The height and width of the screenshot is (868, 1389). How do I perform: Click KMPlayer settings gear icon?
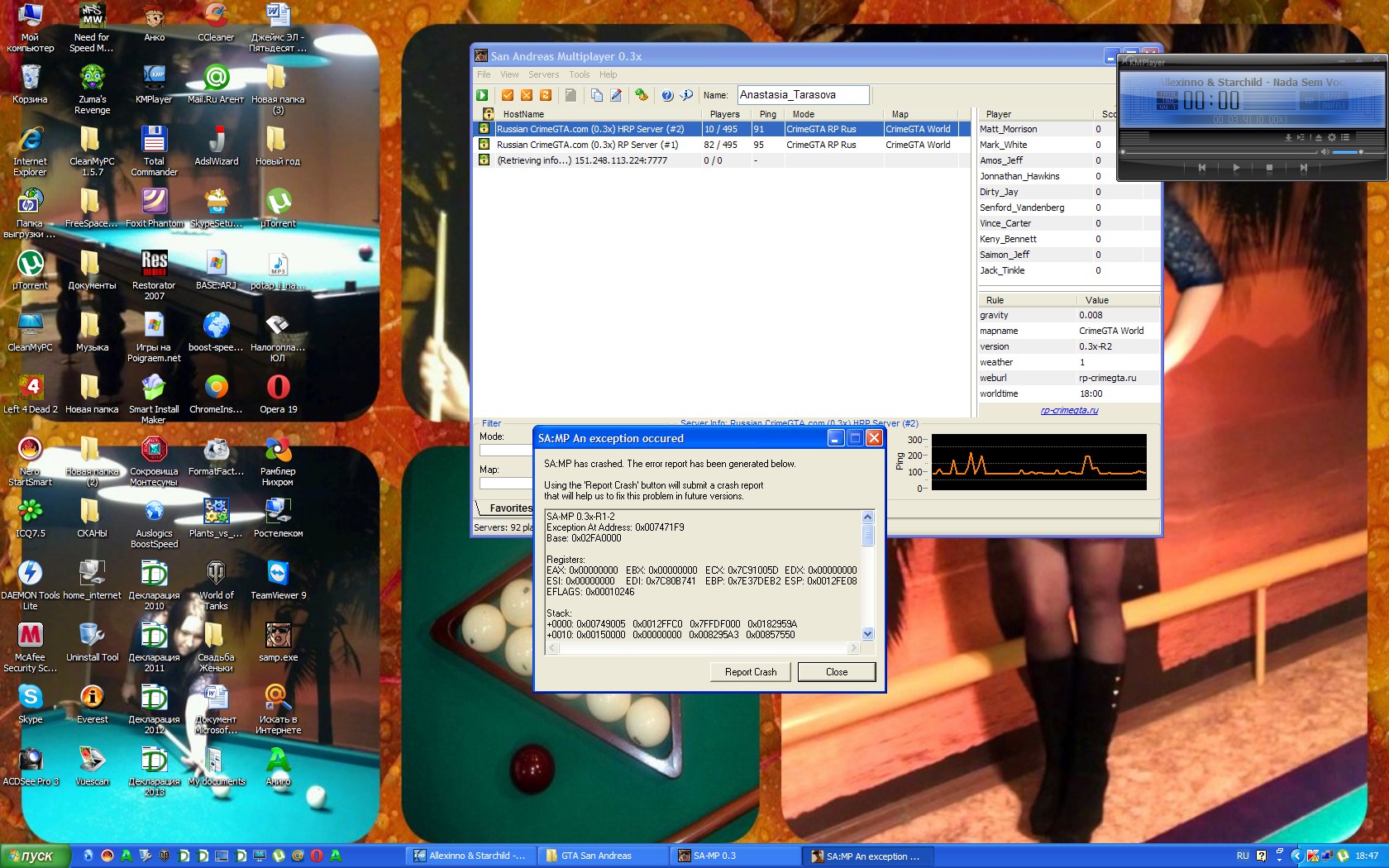[x=1332, y=137]
